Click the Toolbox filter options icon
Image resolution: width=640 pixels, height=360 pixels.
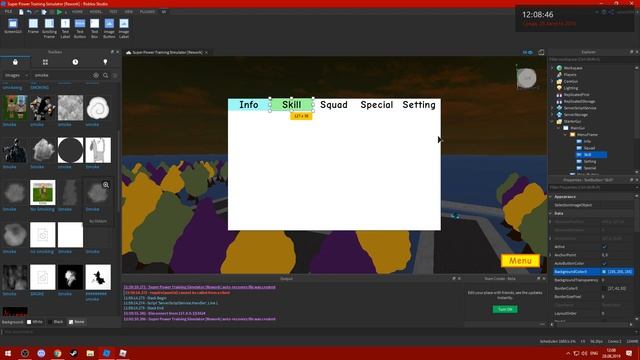click(115, 75)
